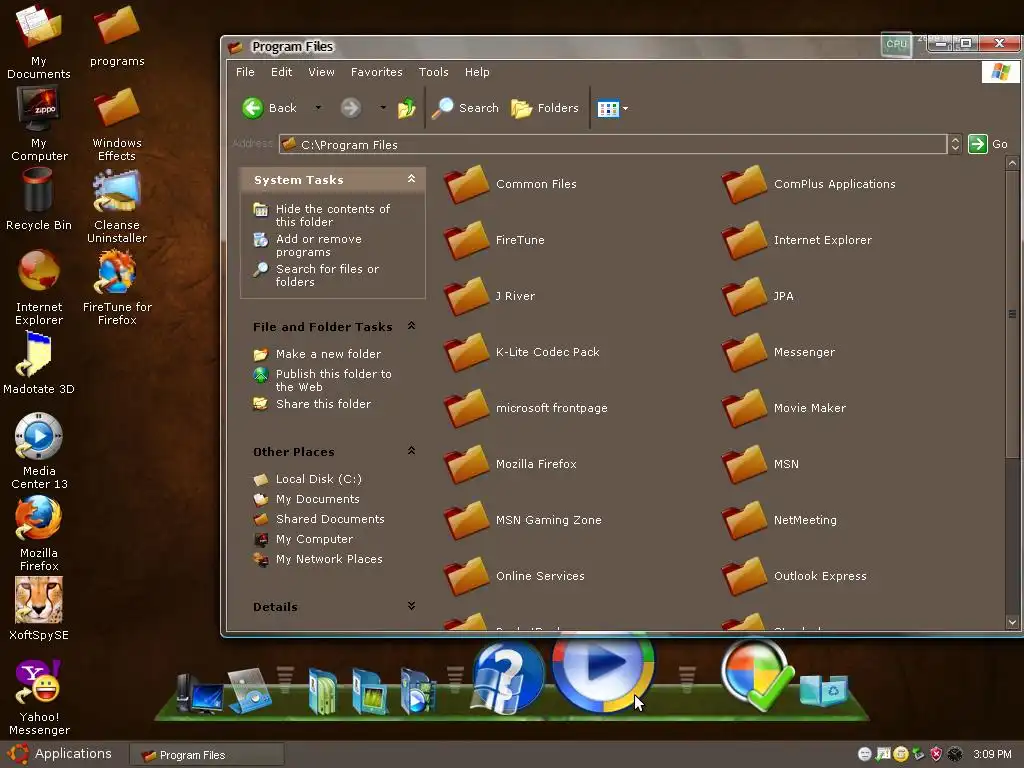This screenshot has height=768, width=1024.
Task: Click Publish this folder to the Web
Action: click(x=333, y=380)
